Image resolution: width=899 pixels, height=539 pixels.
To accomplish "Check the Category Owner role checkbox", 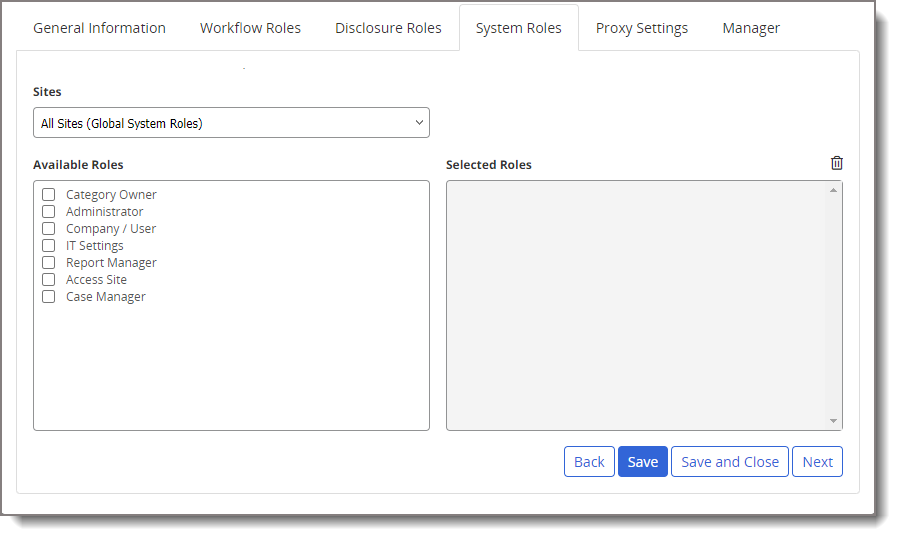I will [48, 195].
